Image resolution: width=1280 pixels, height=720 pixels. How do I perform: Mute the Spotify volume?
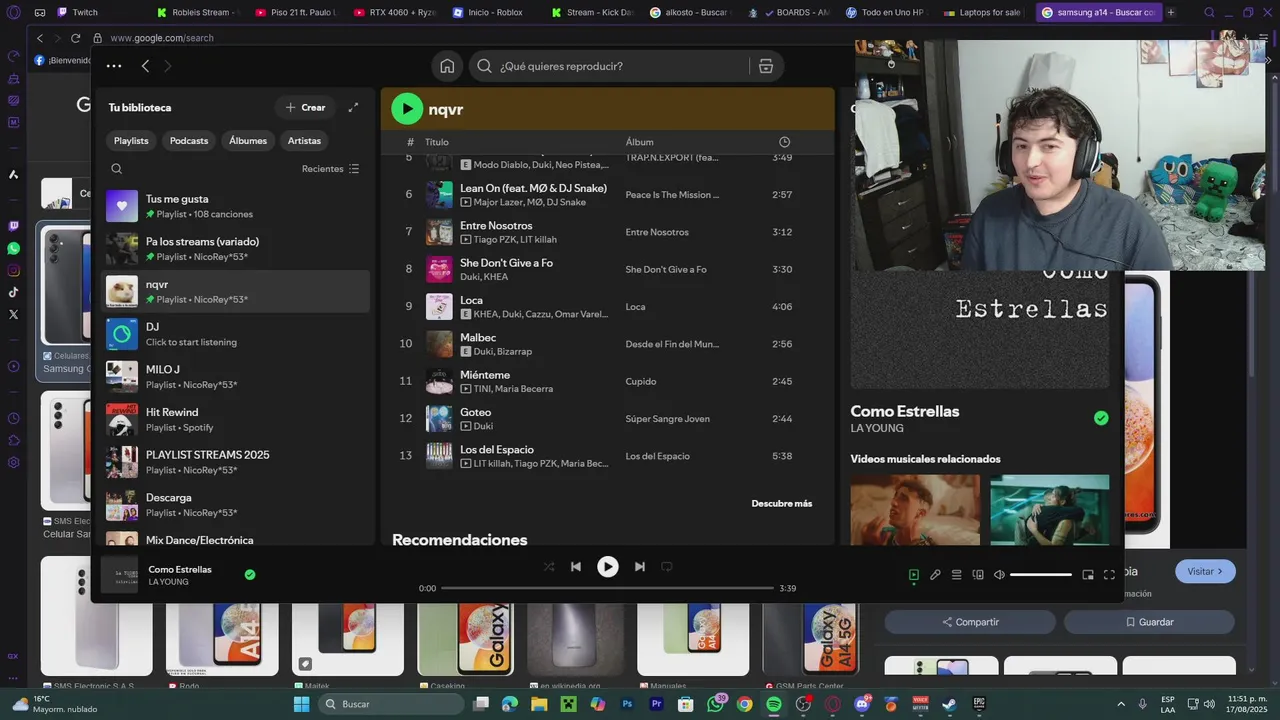pyautogui.click(x=999, y=575)
